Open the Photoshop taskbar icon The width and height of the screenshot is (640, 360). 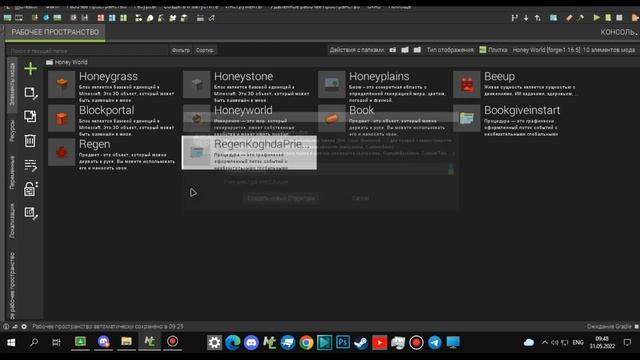click(343, 342)
